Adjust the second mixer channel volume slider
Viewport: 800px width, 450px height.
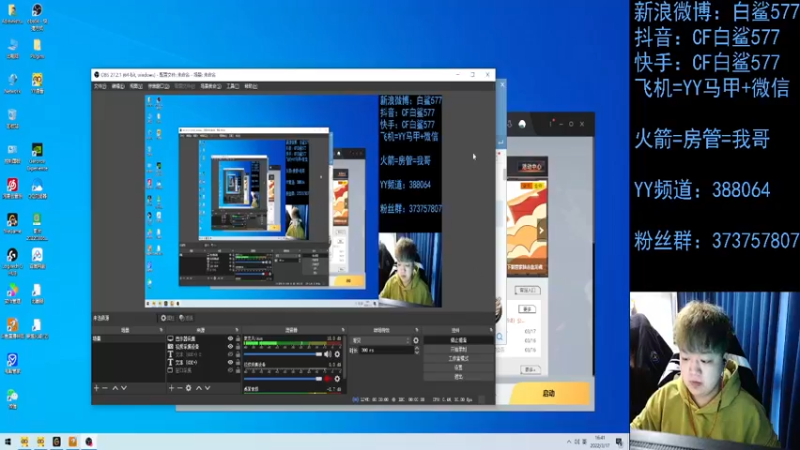(x=283, y=379)
